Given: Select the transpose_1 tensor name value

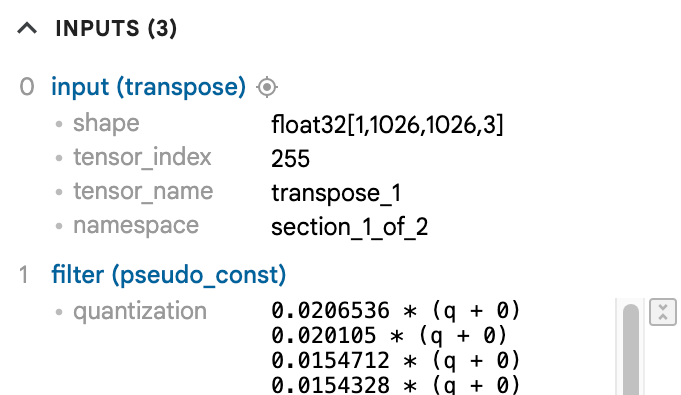Looking at the screenshot, I should pos(336,193).
